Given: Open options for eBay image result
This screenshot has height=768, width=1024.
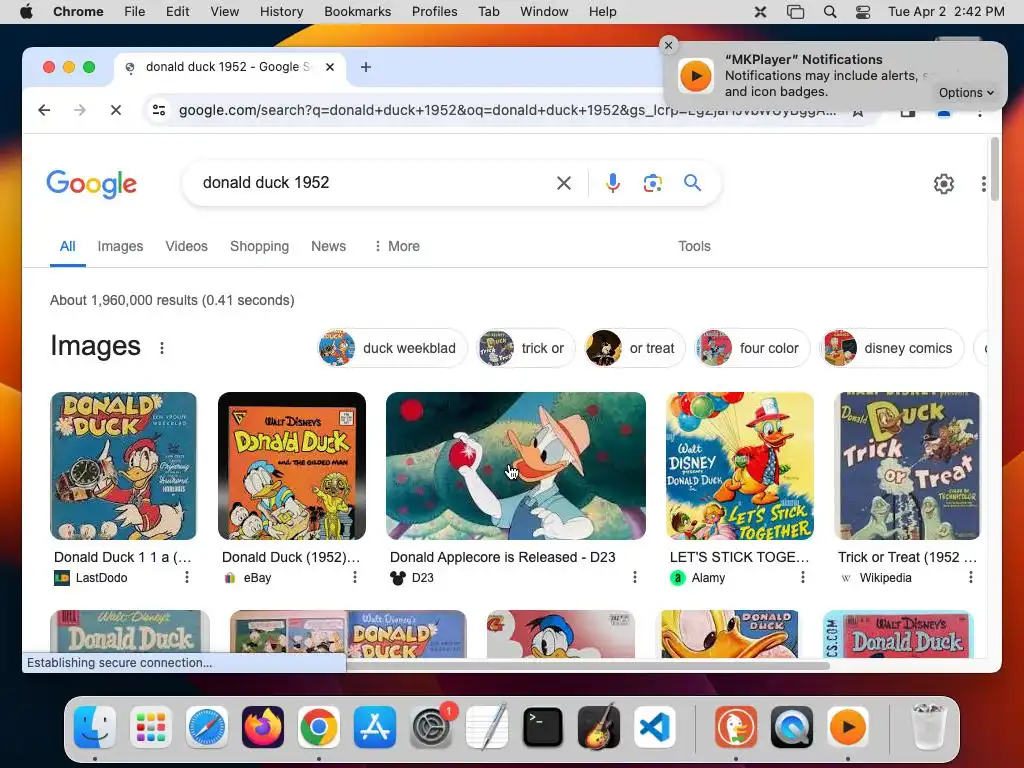Looking at the screenshot, I should click(x=355, y=577).
